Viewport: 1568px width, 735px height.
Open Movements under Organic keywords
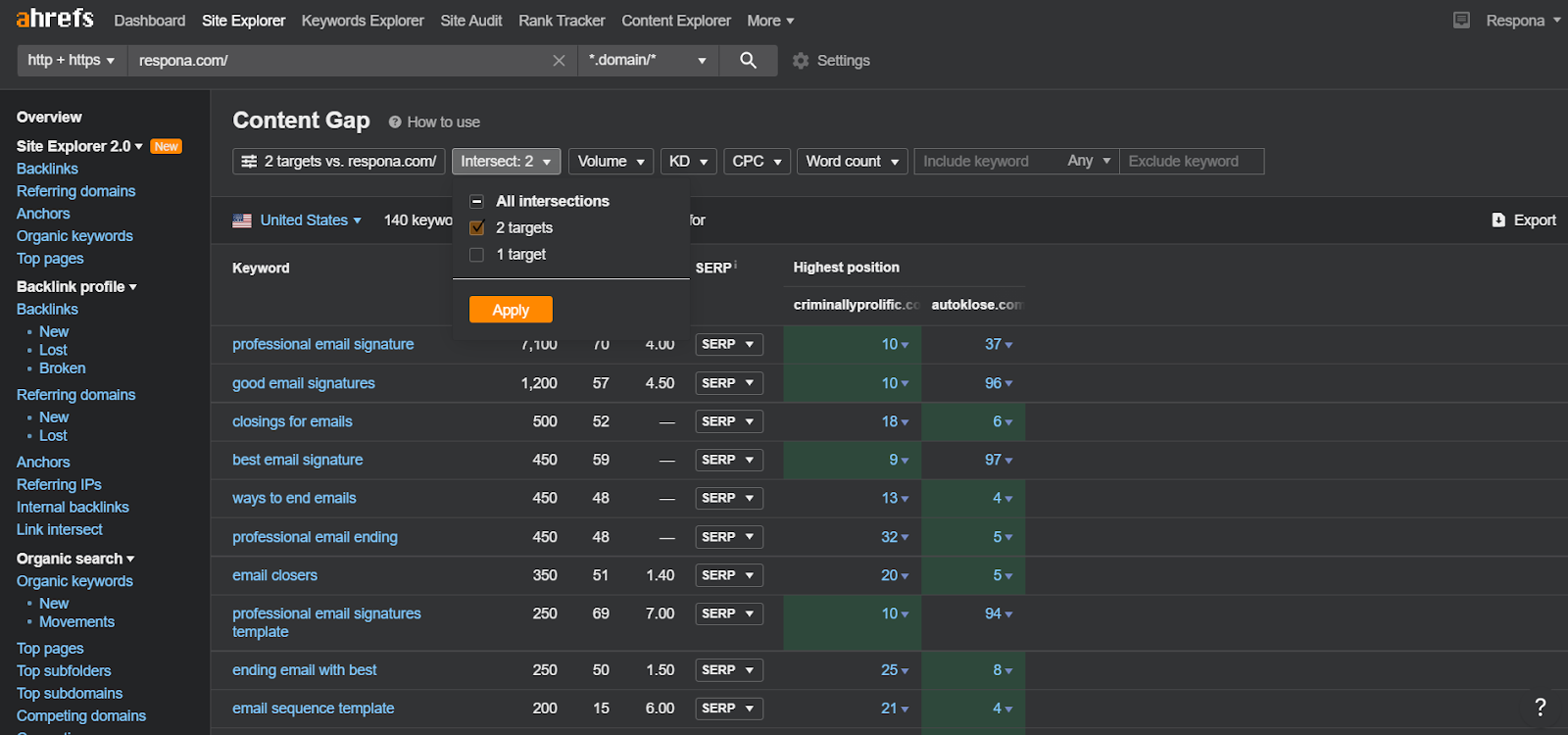click(76, 622)
